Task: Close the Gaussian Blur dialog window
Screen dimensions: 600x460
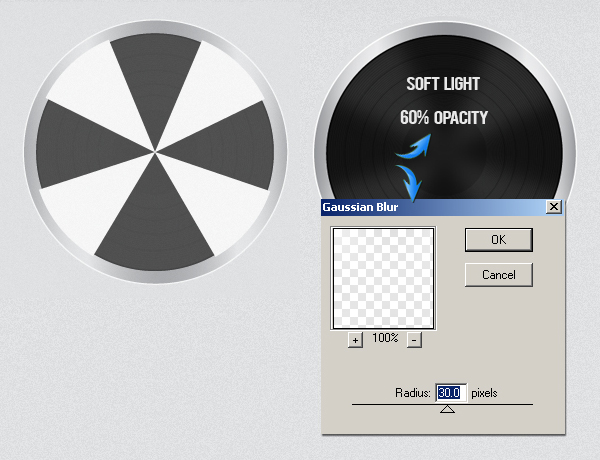Action: pyautogui.click(x=554, y=207)
